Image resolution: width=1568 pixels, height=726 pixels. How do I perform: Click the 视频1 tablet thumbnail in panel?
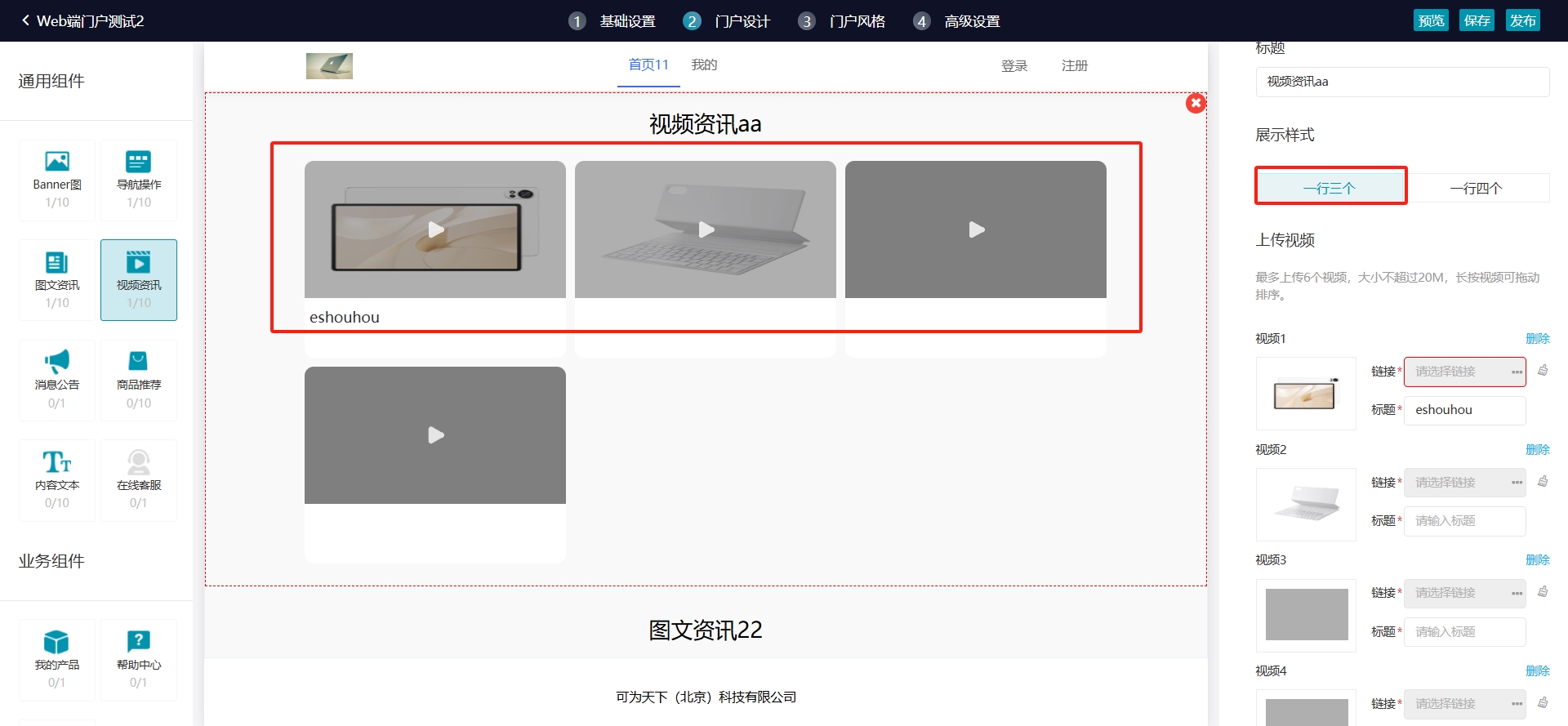tap(1306, 394)
